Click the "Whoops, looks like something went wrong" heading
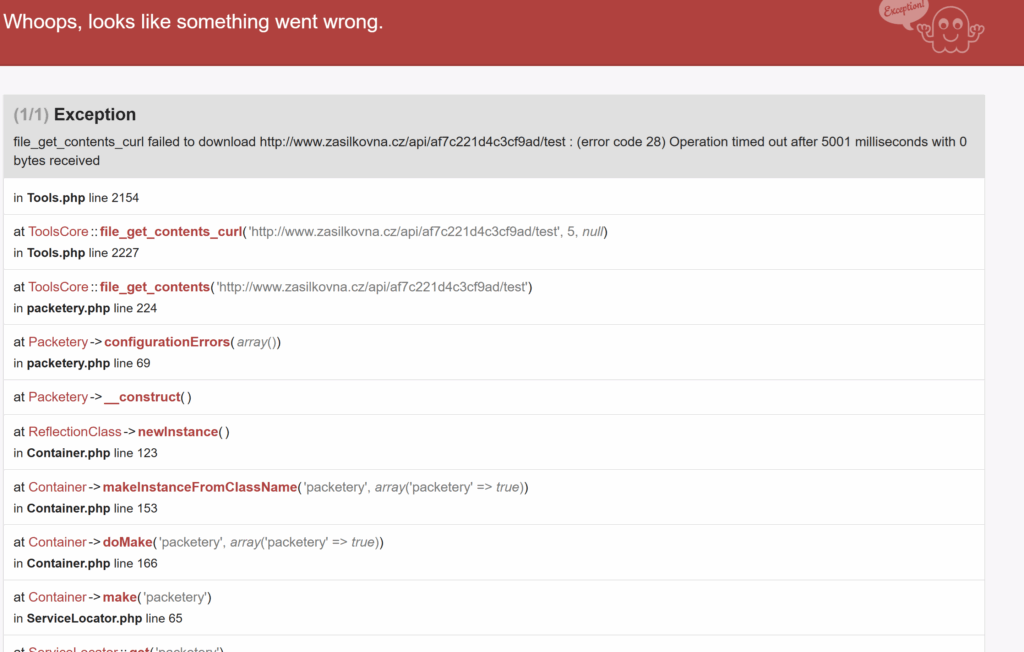 [x=193, y=21]
